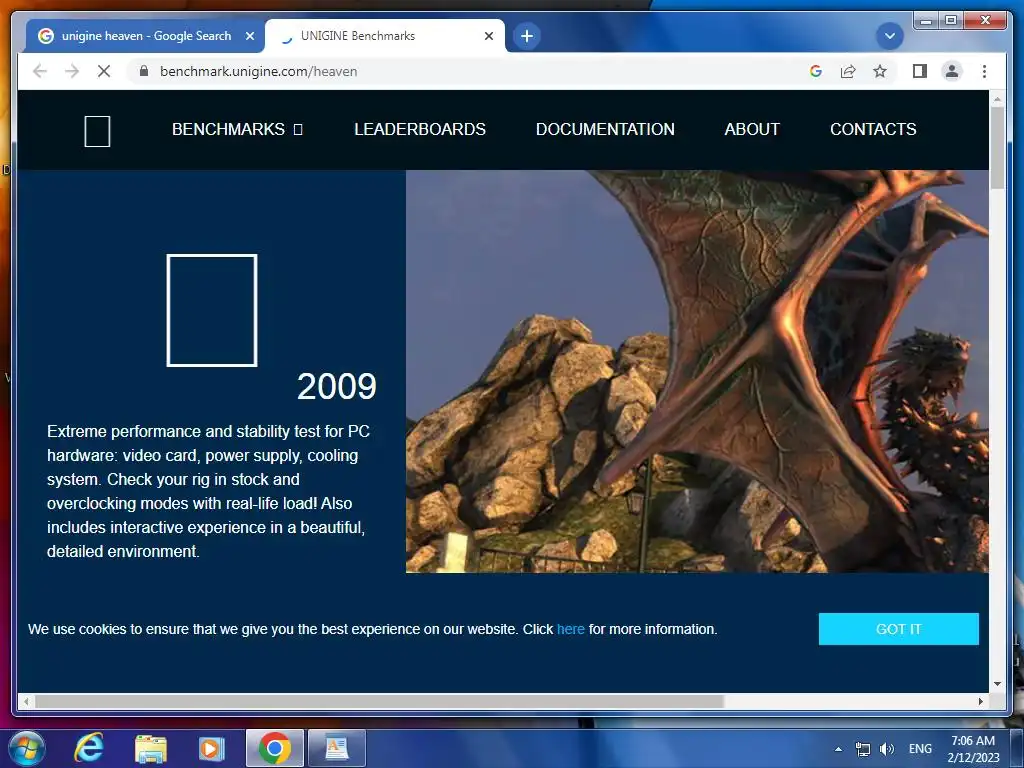This screenshot has width=1024, height=768.
Task: Open the tab search dropdown arrow
Action: point(889,36)
